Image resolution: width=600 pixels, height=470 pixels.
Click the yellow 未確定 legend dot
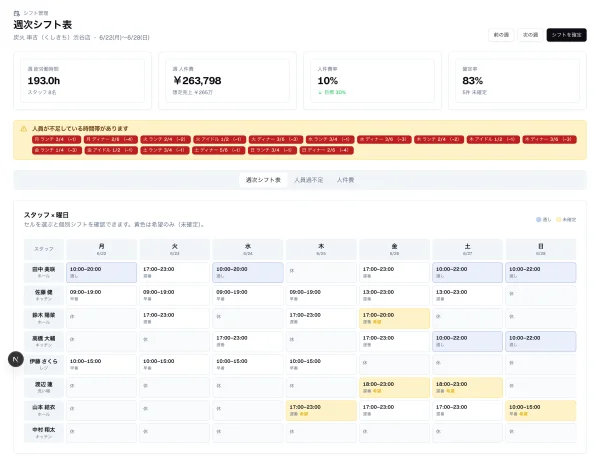(x=559, y=220)
